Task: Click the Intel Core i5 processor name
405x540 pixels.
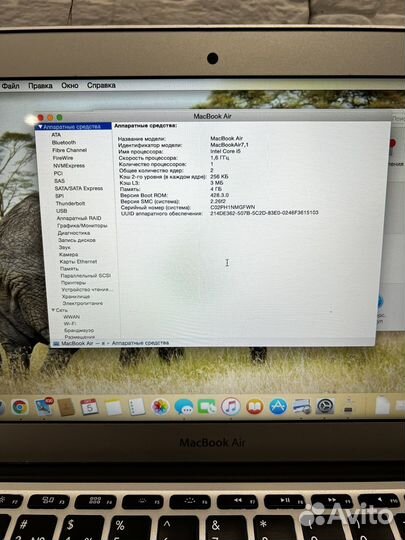Action: click(x=225, y=151)
